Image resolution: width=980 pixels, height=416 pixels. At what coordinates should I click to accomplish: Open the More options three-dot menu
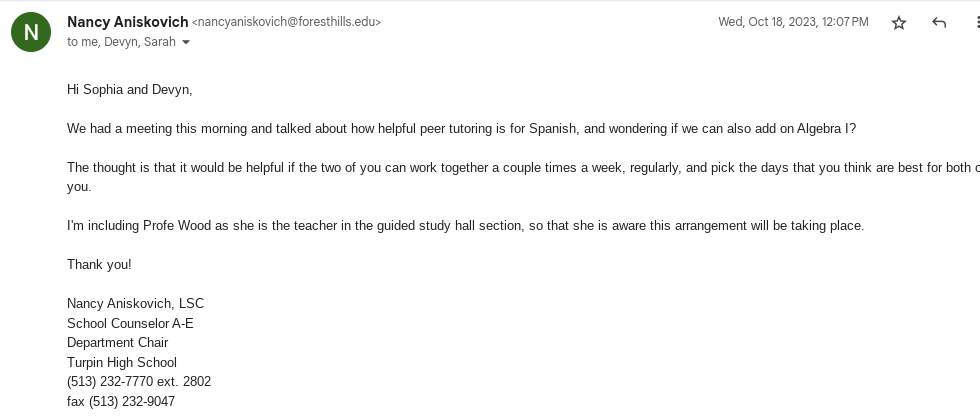pos(976,23)
